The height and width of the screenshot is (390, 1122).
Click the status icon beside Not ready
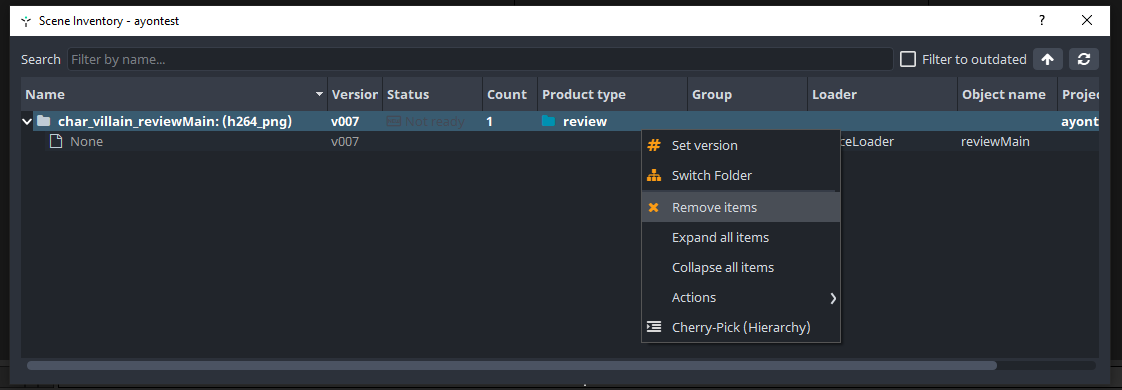point(394,121)
